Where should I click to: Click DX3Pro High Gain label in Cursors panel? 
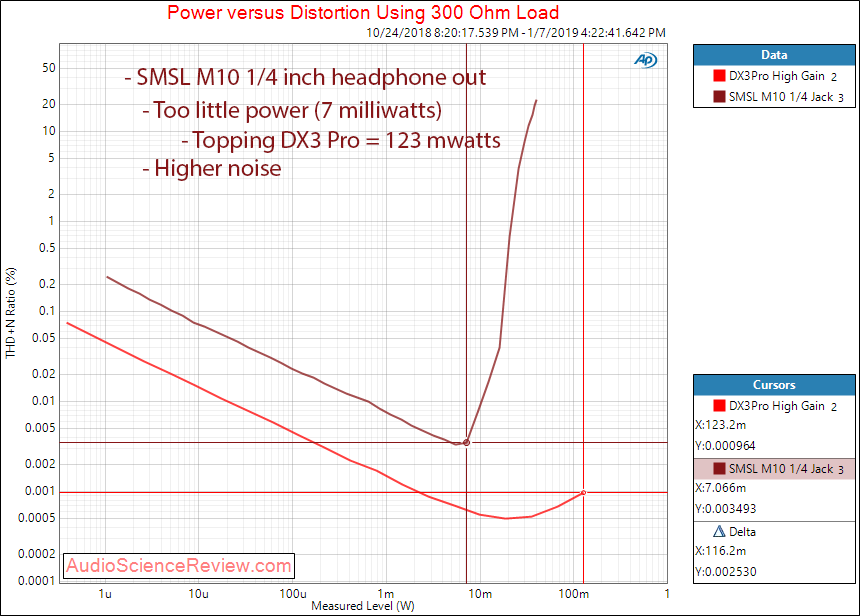click(777, 406)
